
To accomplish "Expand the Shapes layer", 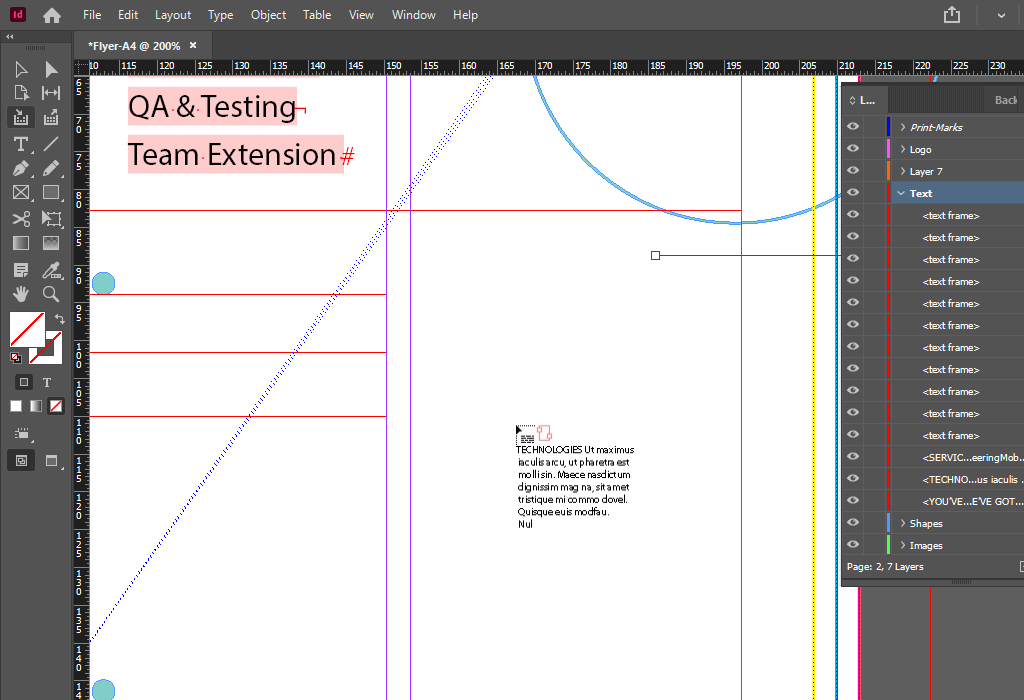I will tap(902, 523).
